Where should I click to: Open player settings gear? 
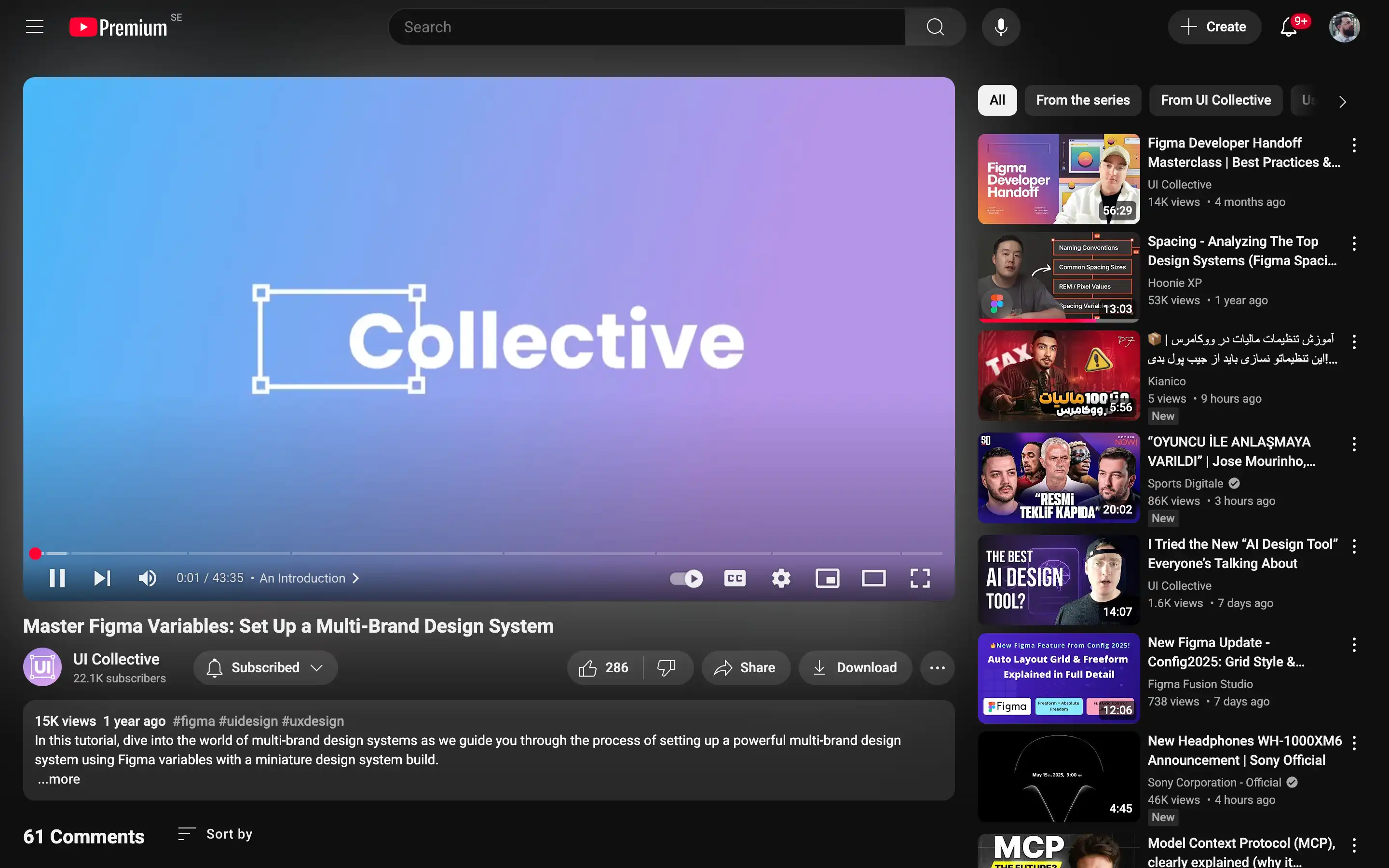(781, 578)
